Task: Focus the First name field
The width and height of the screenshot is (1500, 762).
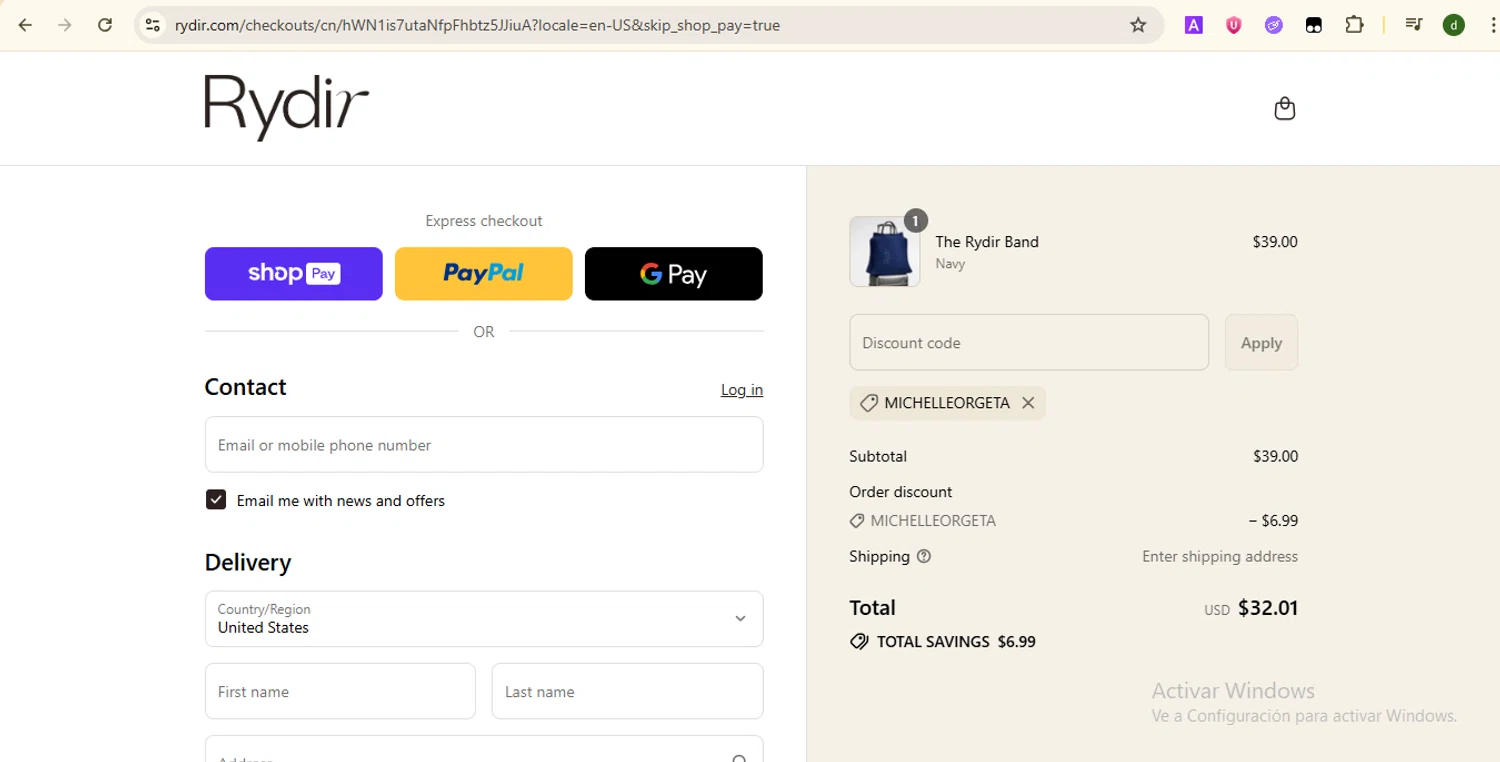Action: (340, 691)
